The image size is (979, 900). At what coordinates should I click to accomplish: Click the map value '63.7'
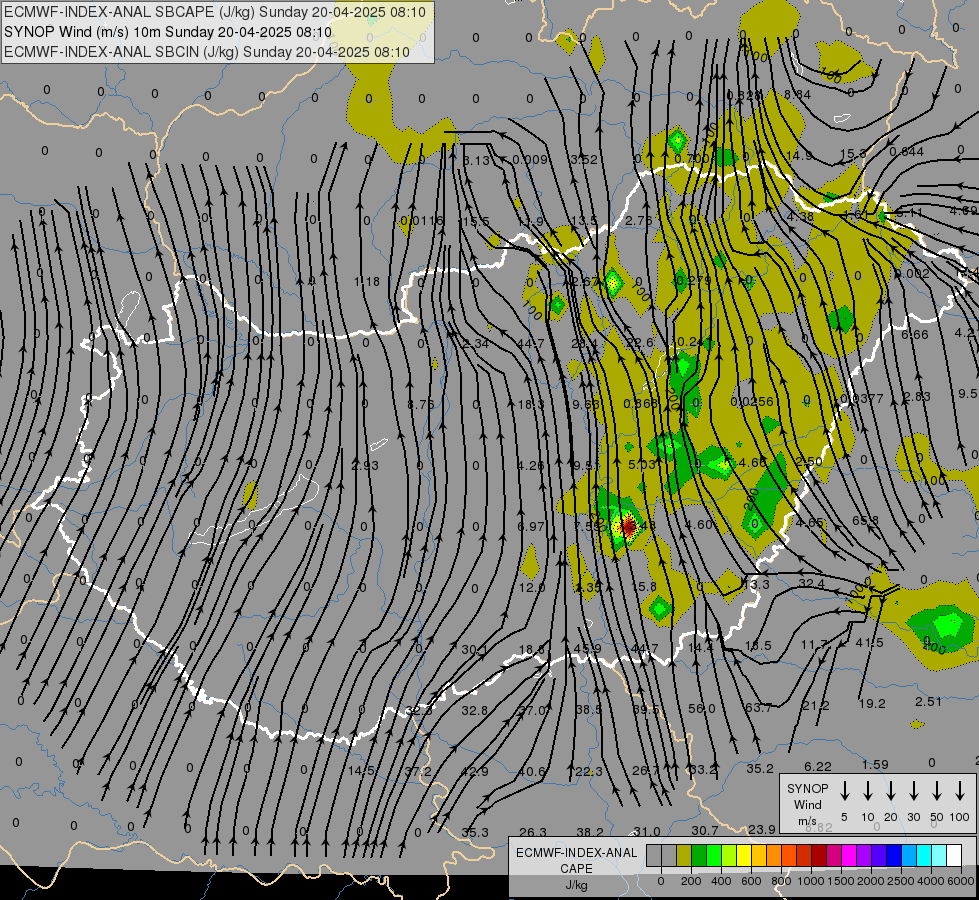coord(758,708)
